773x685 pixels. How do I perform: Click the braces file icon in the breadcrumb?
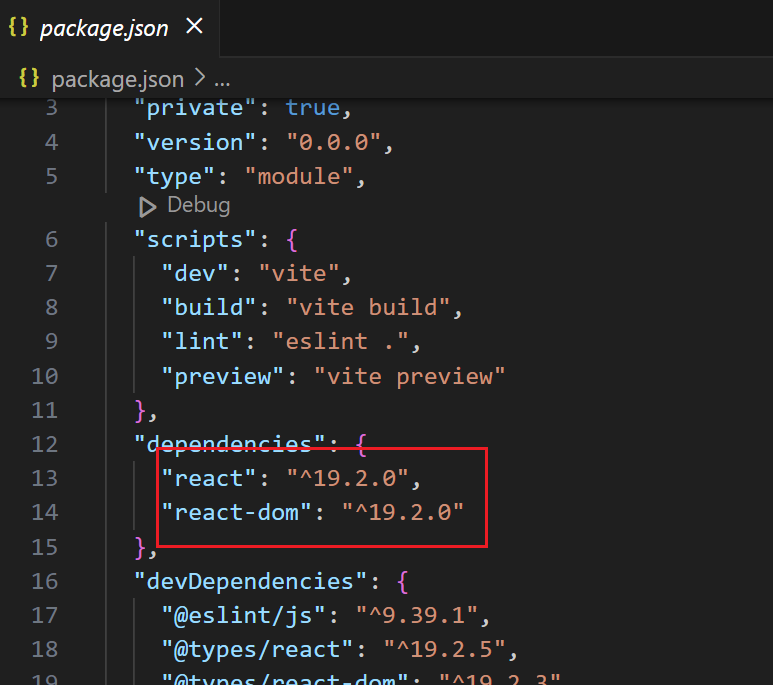[x=30, y=78]
